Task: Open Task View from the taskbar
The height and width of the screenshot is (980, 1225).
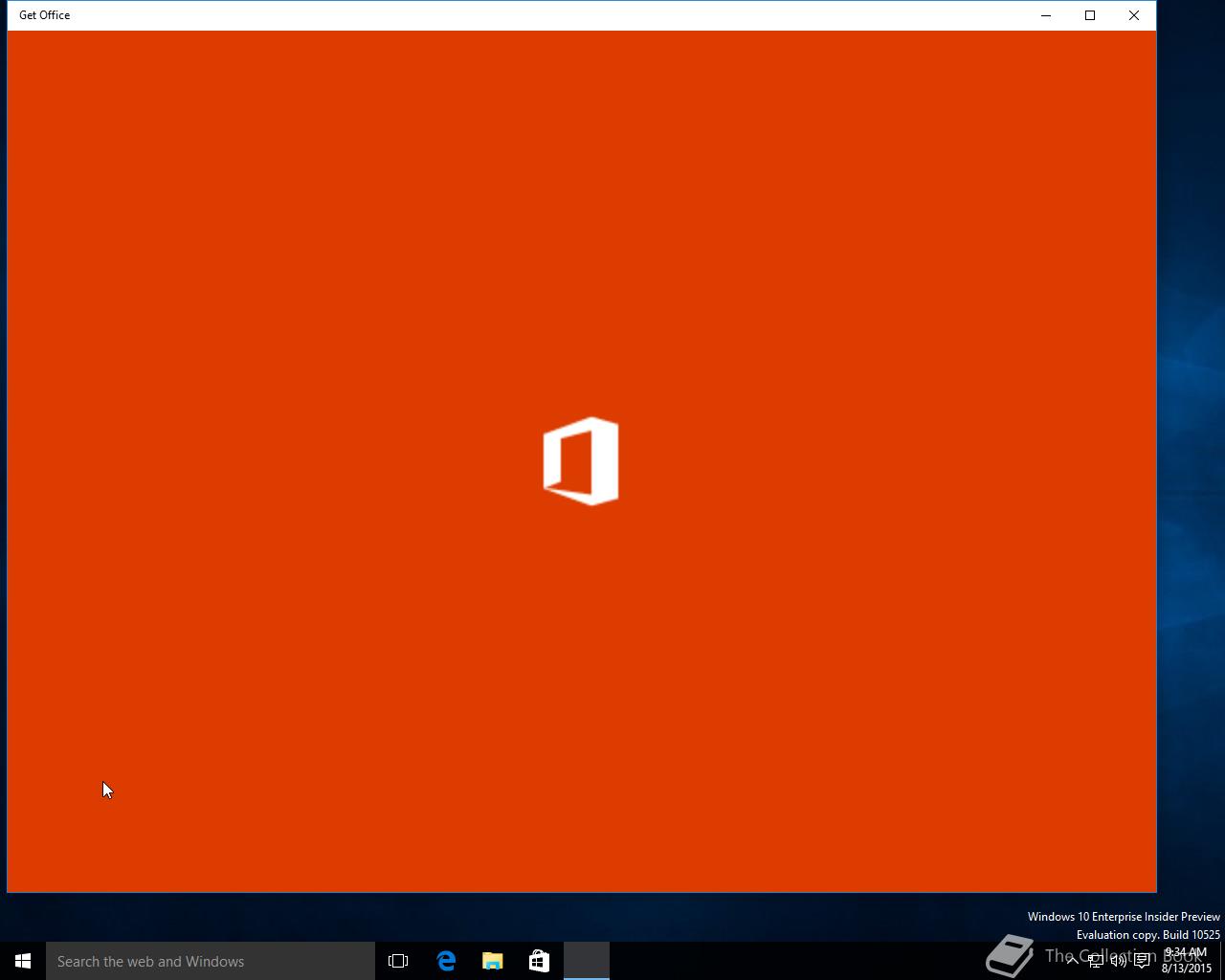Action: coord(398,961)
